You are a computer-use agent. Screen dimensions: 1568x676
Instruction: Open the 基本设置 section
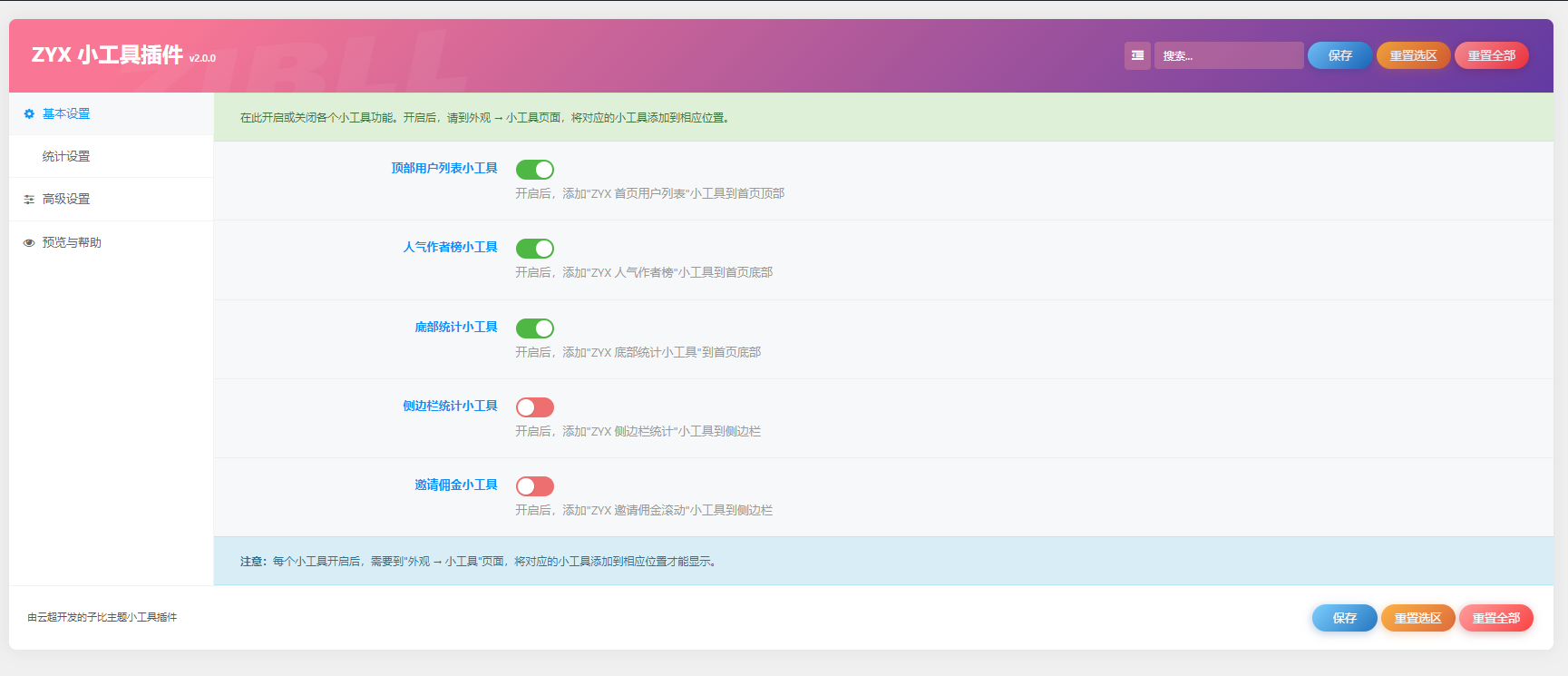coord(111,114)
